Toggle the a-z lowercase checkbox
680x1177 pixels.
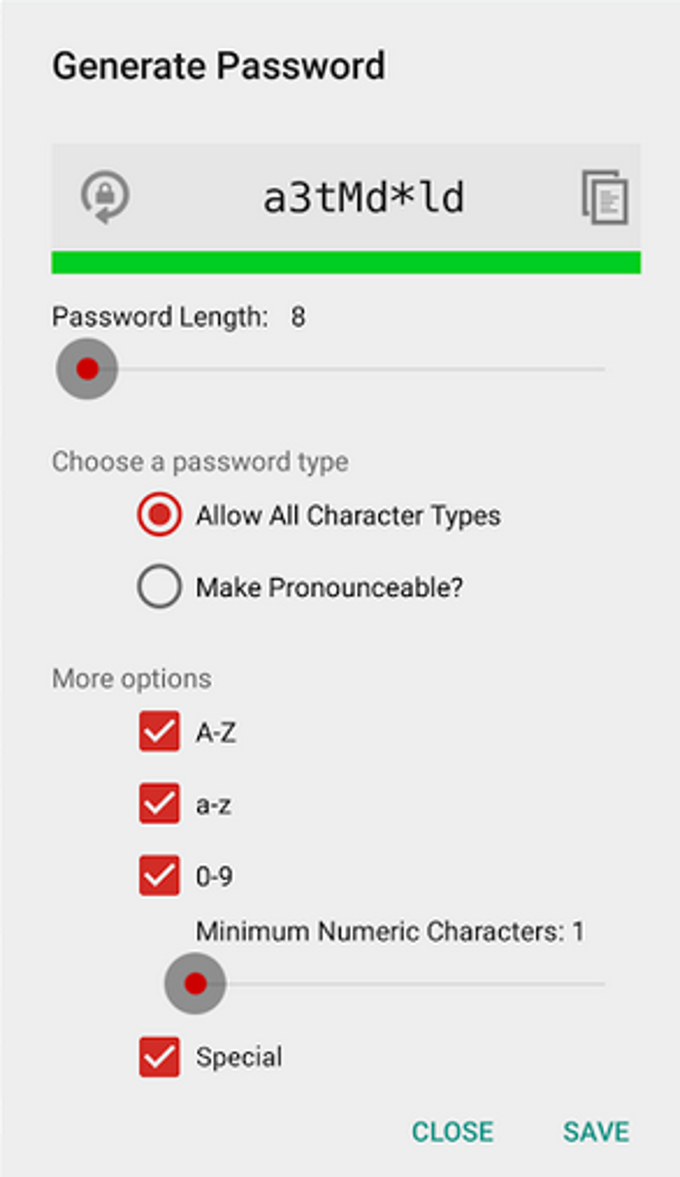point(160,804)
